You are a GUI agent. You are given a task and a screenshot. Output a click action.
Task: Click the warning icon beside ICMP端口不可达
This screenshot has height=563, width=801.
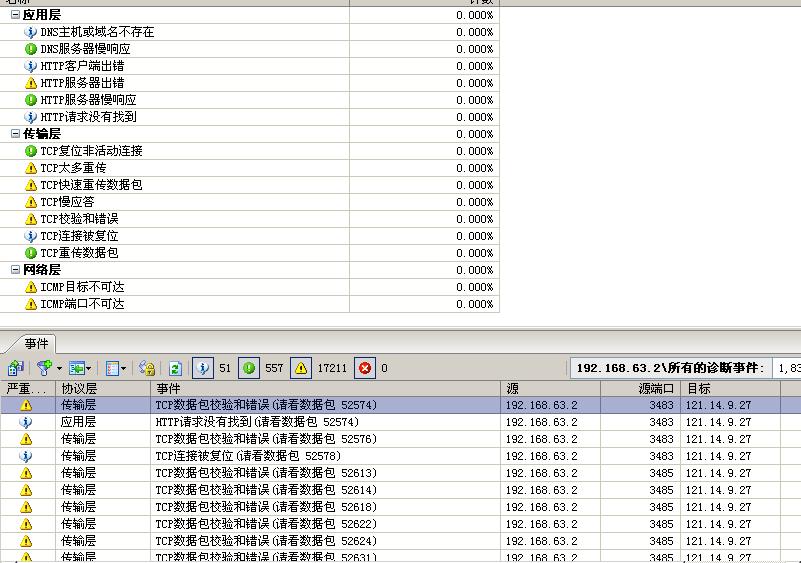click(x=31, y=304)
